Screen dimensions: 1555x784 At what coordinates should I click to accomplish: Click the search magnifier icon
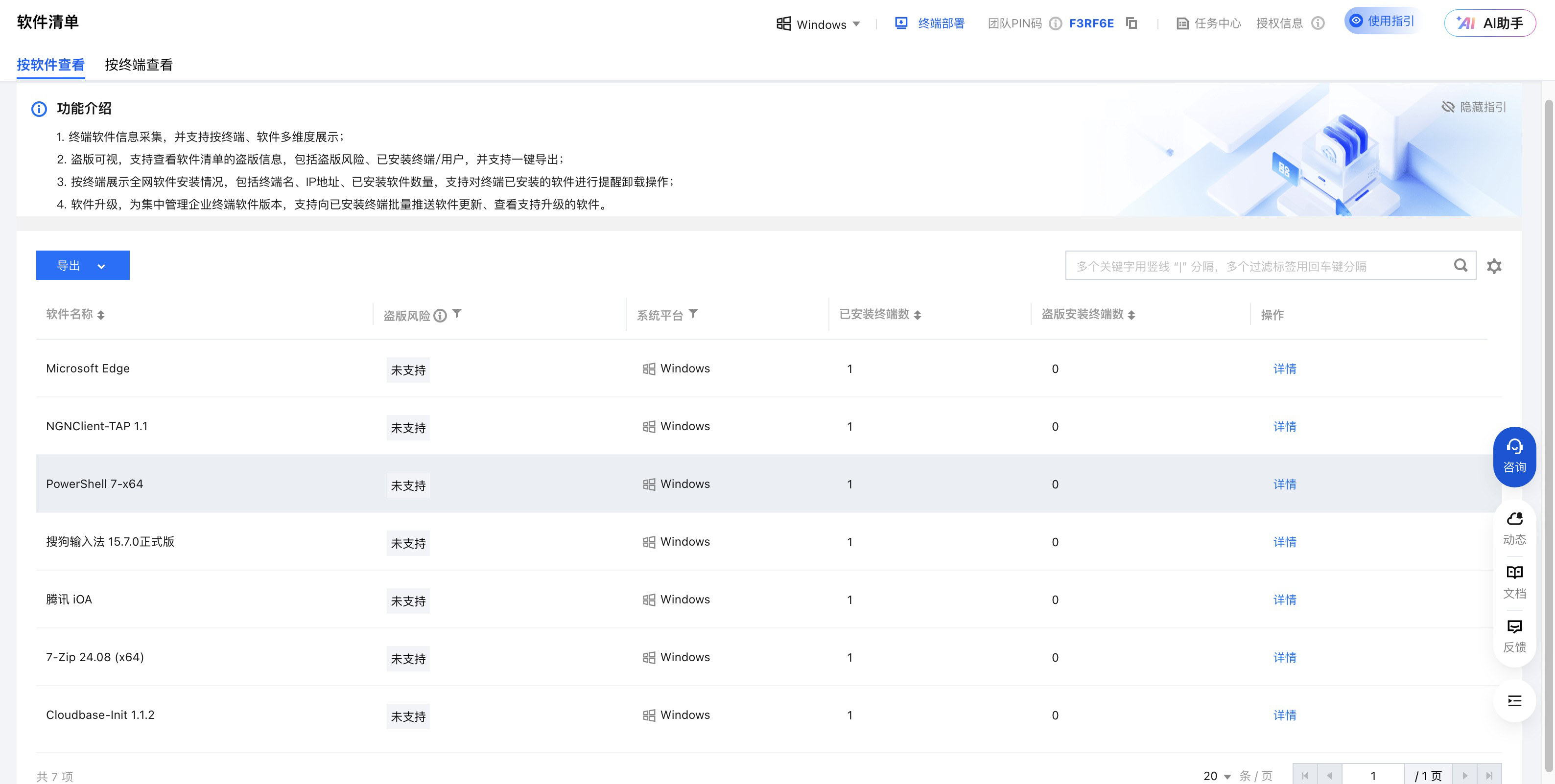tap(1460, 266)
